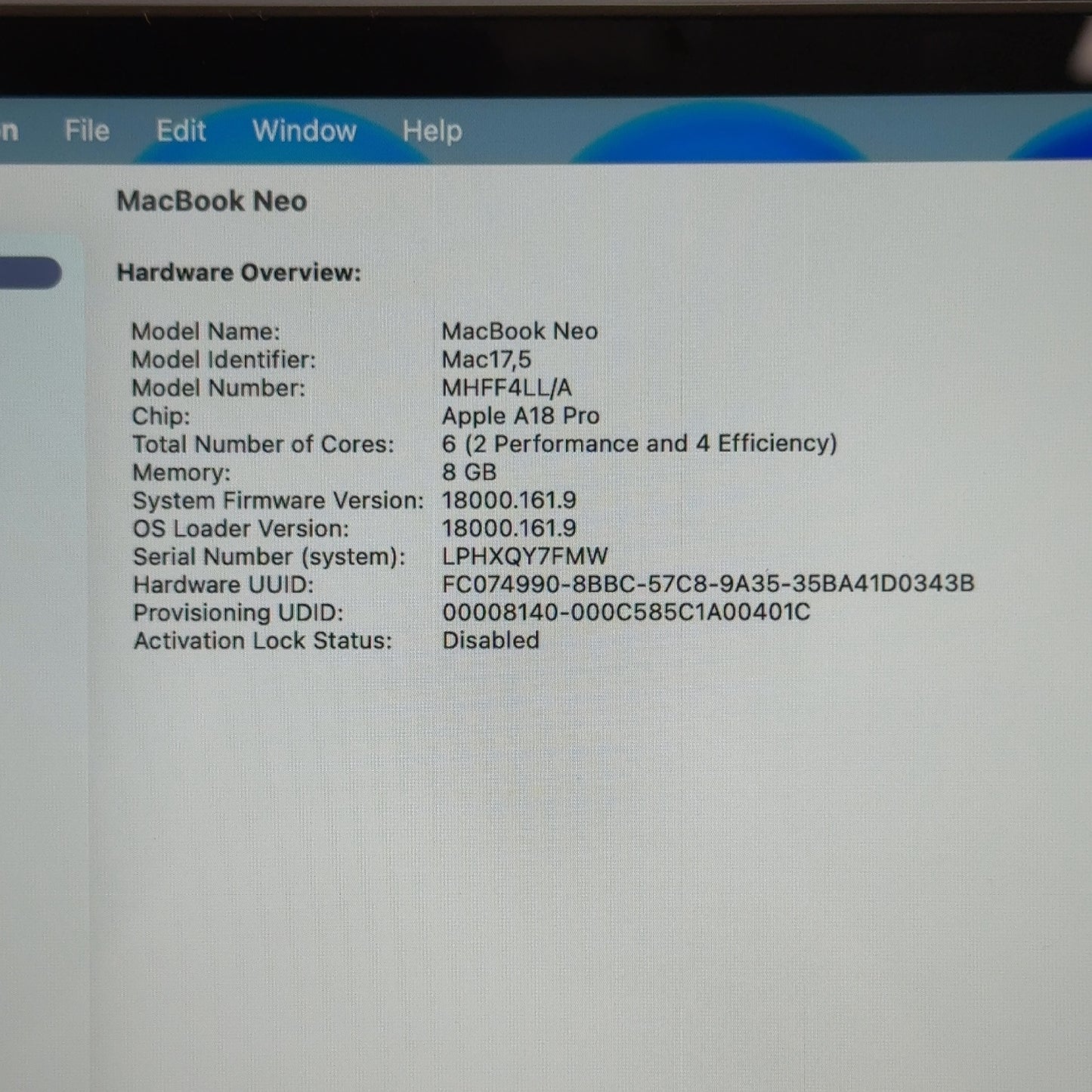This screenshot has width=1092, height=1092.
Task: Select the value 8 GB
Action: click(x=469, y=472)
